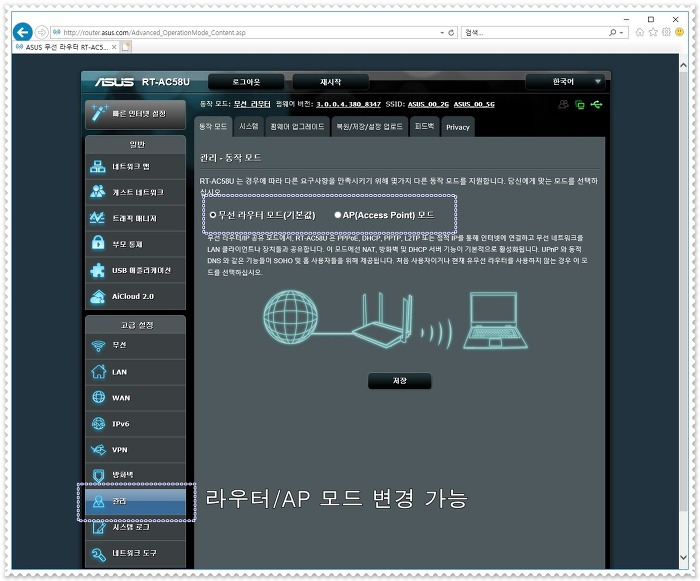Image resolution: width=700 pixels, height=581 pixels.
Task: Click the USB status icon in header
Action: click(x=596, y=104)
